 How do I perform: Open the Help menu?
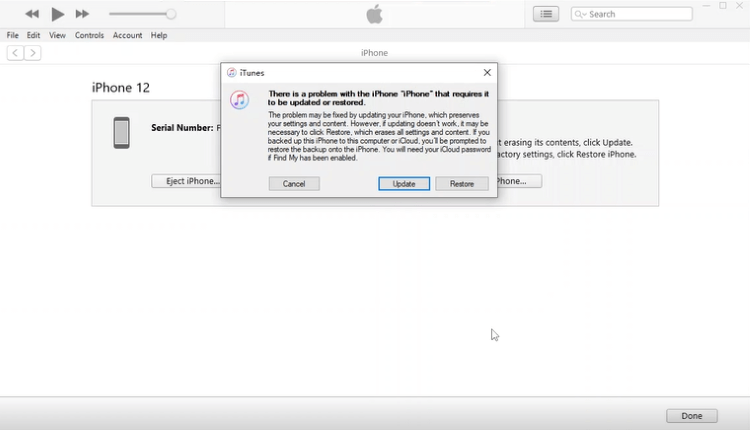tap(159, 35)
